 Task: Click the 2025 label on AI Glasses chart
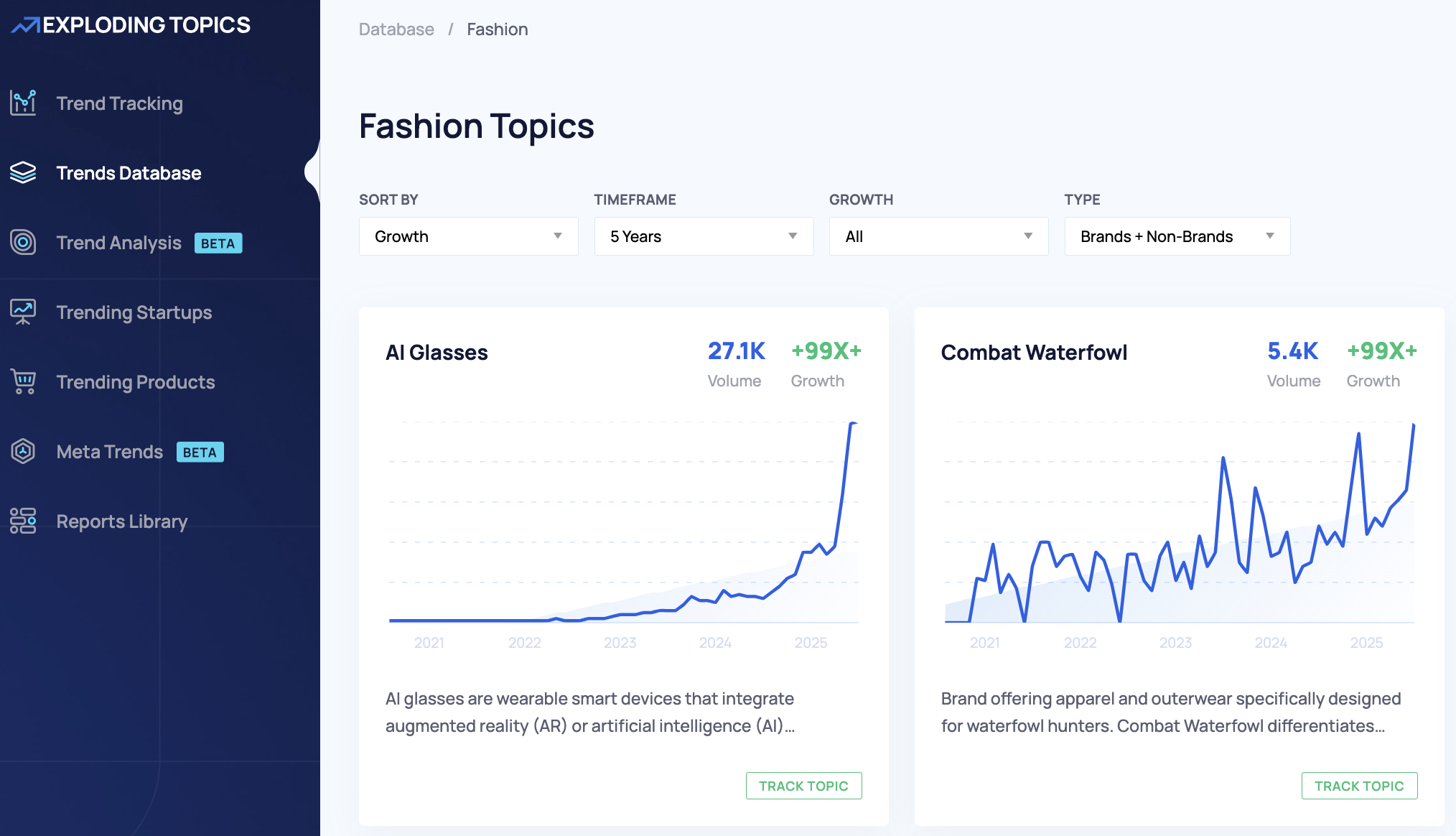(x=811, y=643)
